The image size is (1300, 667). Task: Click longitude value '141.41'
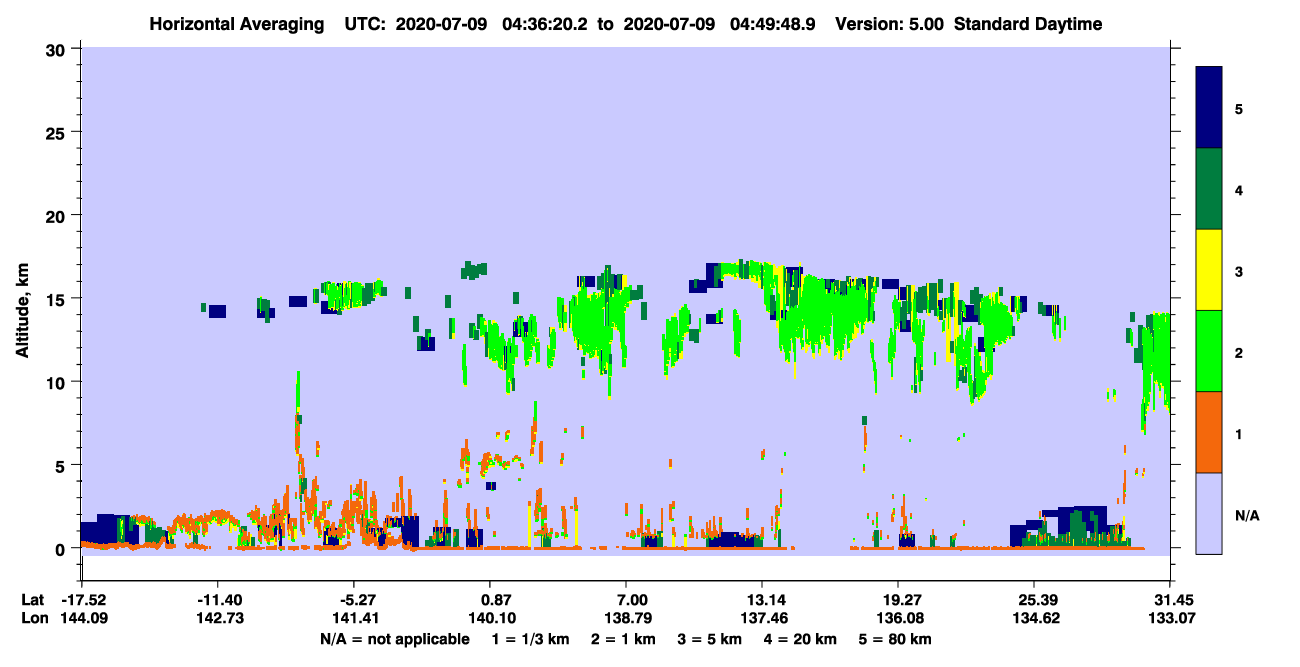coord(354,619)
